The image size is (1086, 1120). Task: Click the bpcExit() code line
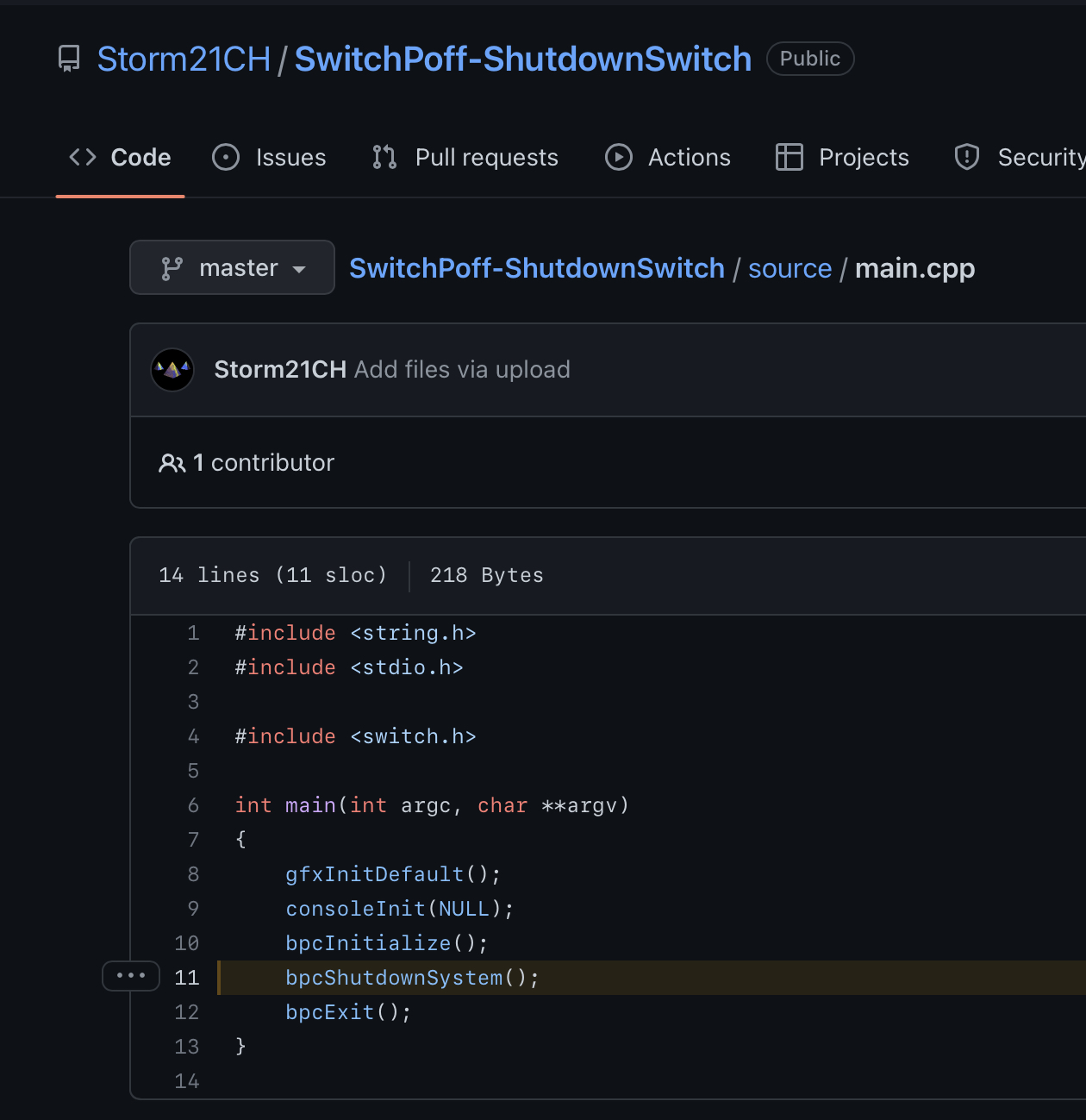[349, 1012]
